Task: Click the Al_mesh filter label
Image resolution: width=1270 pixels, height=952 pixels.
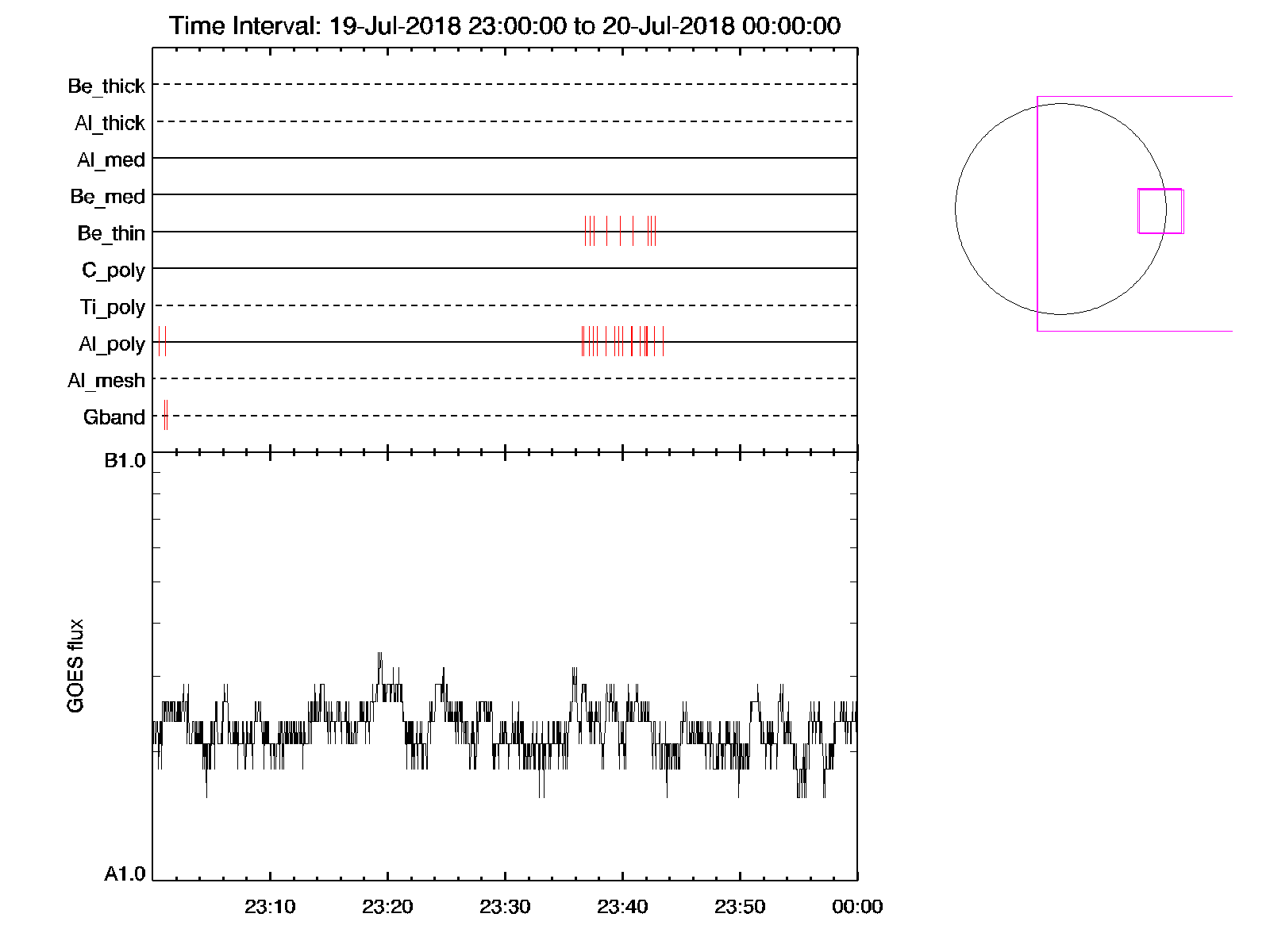Action: coord(106,381)
